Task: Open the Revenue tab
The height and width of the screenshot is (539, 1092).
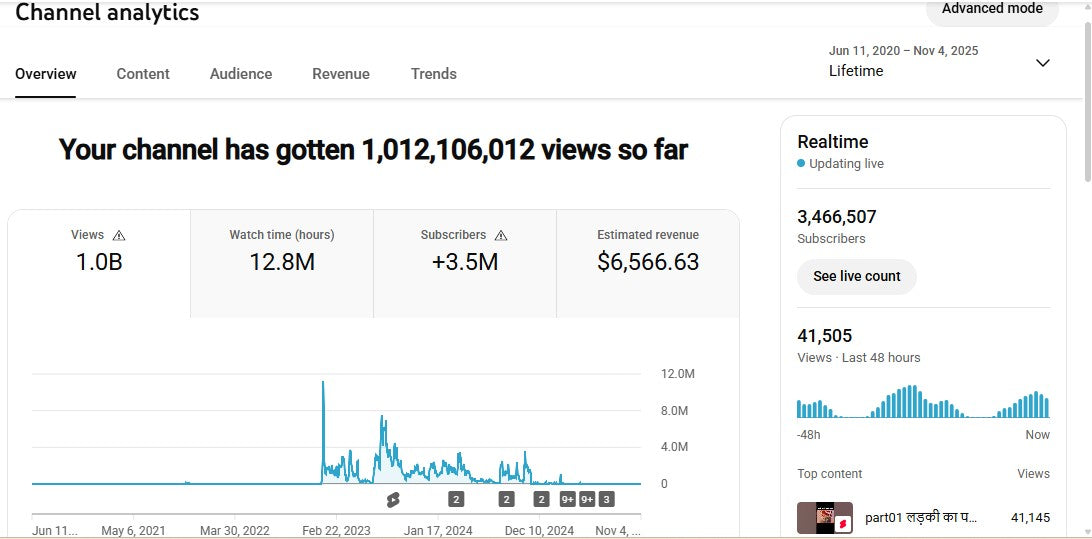Action: [x=341, y=74]
